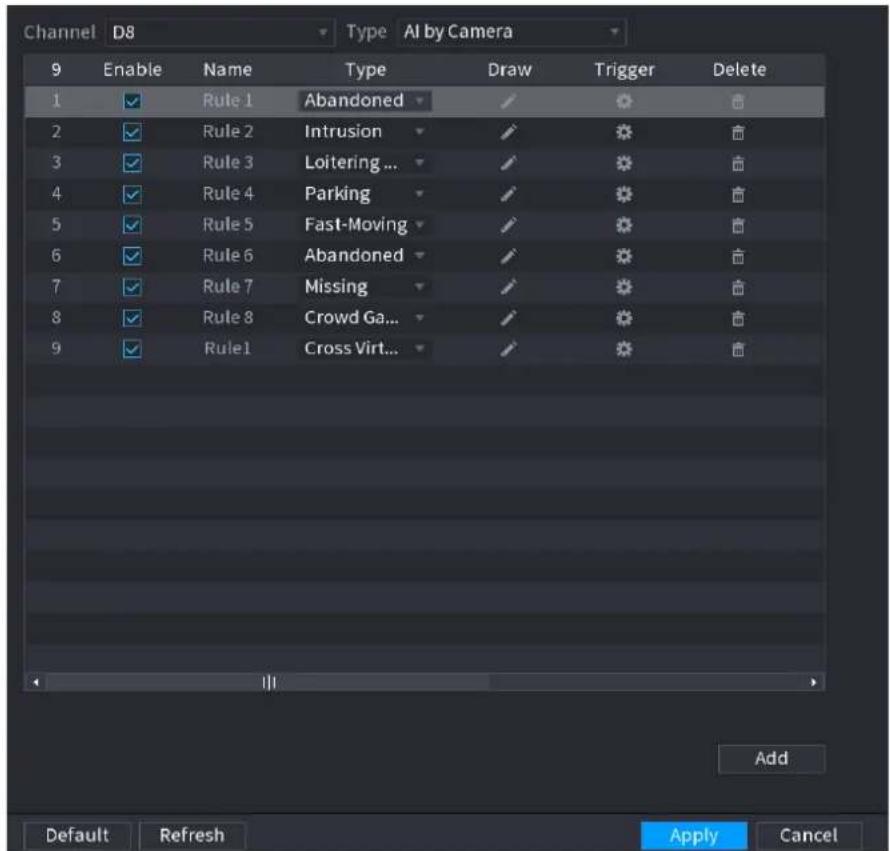Screen dimensions: 890x851
Task: Disable Rule 3 checkbox
Action: click(x=132, y=164)
